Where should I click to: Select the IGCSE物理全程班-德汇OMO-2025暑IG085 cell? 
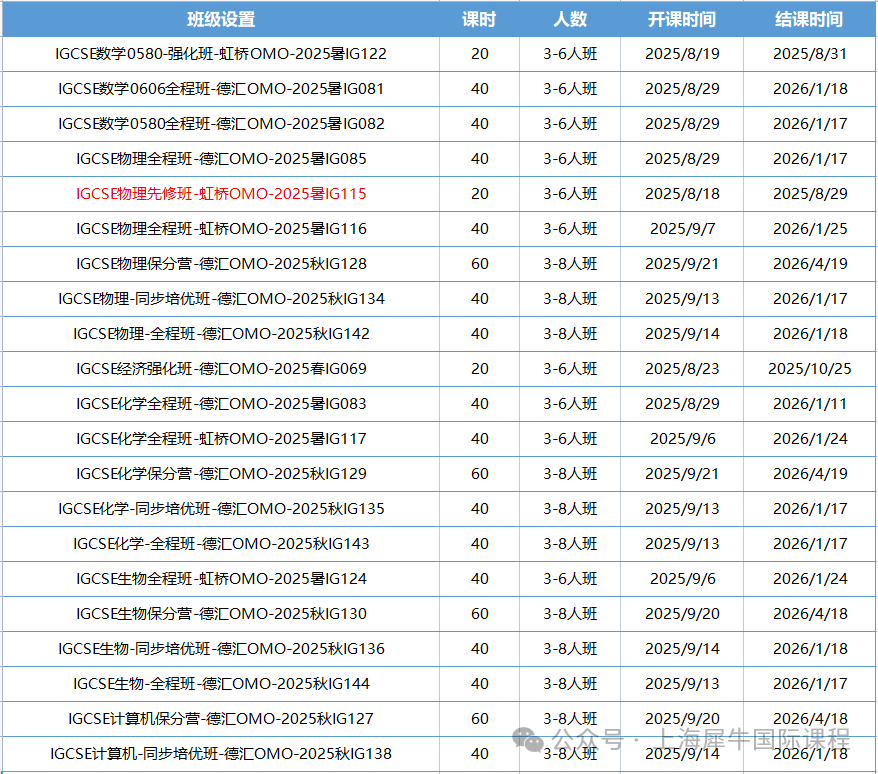[221, 159]
